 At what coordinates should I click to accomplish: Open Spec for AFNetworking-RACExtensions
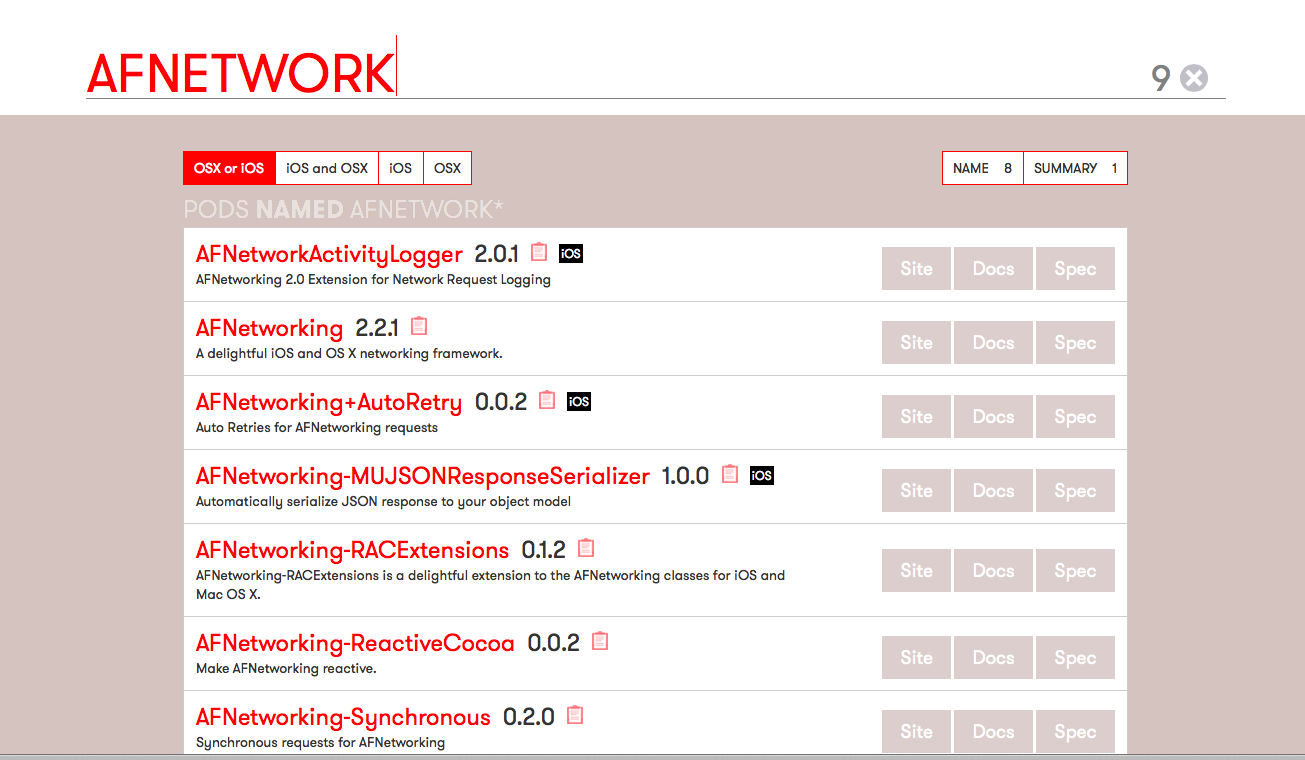coord(1075,571)
